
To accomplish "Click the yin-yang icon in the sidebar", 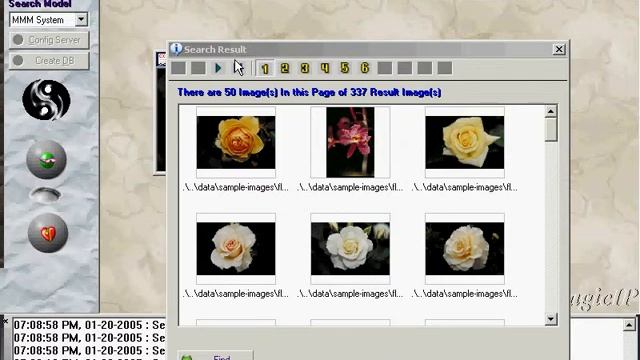I will pos(46,100).
